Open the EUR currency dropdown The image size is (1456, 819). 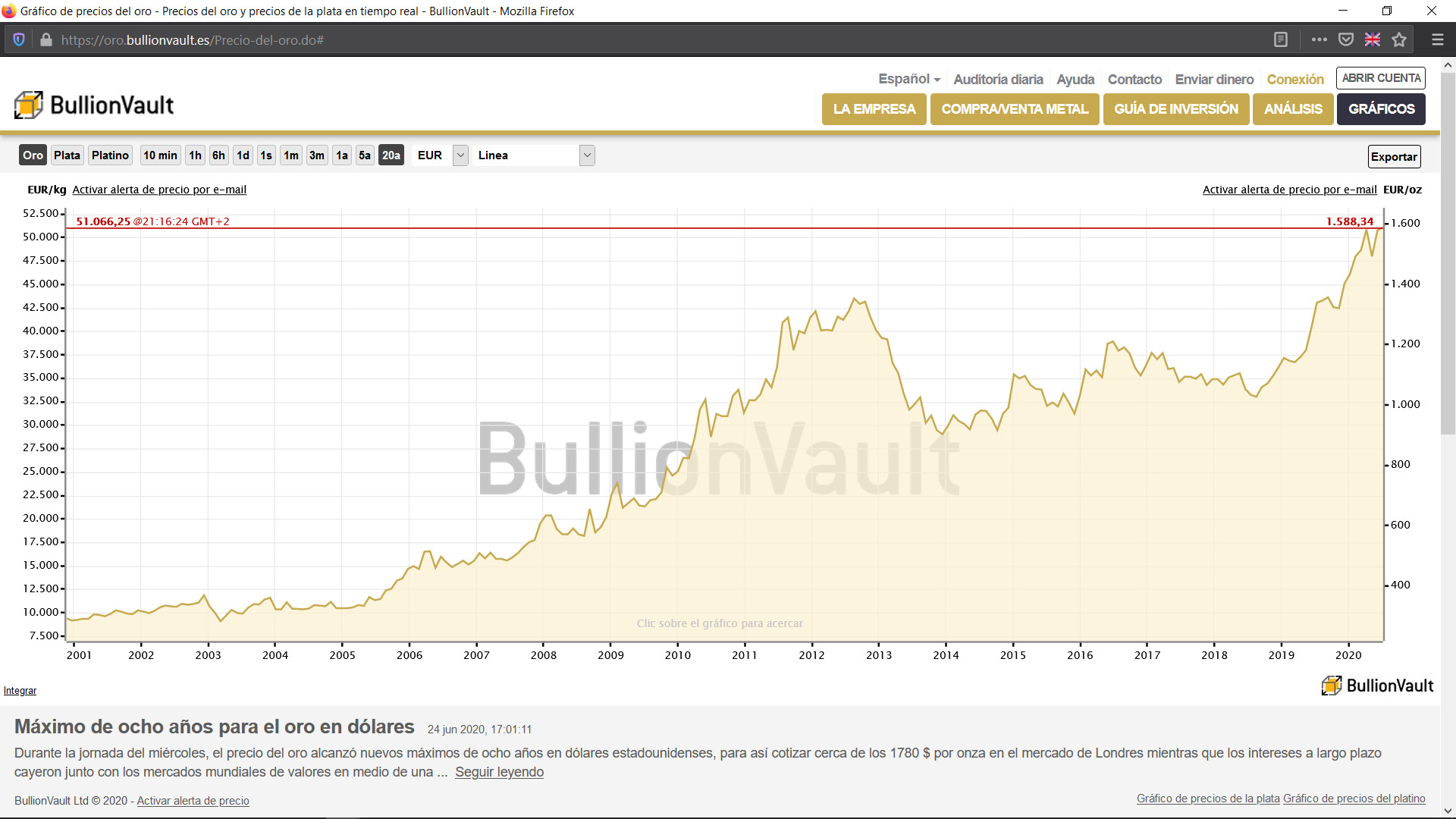coord(441,155)
